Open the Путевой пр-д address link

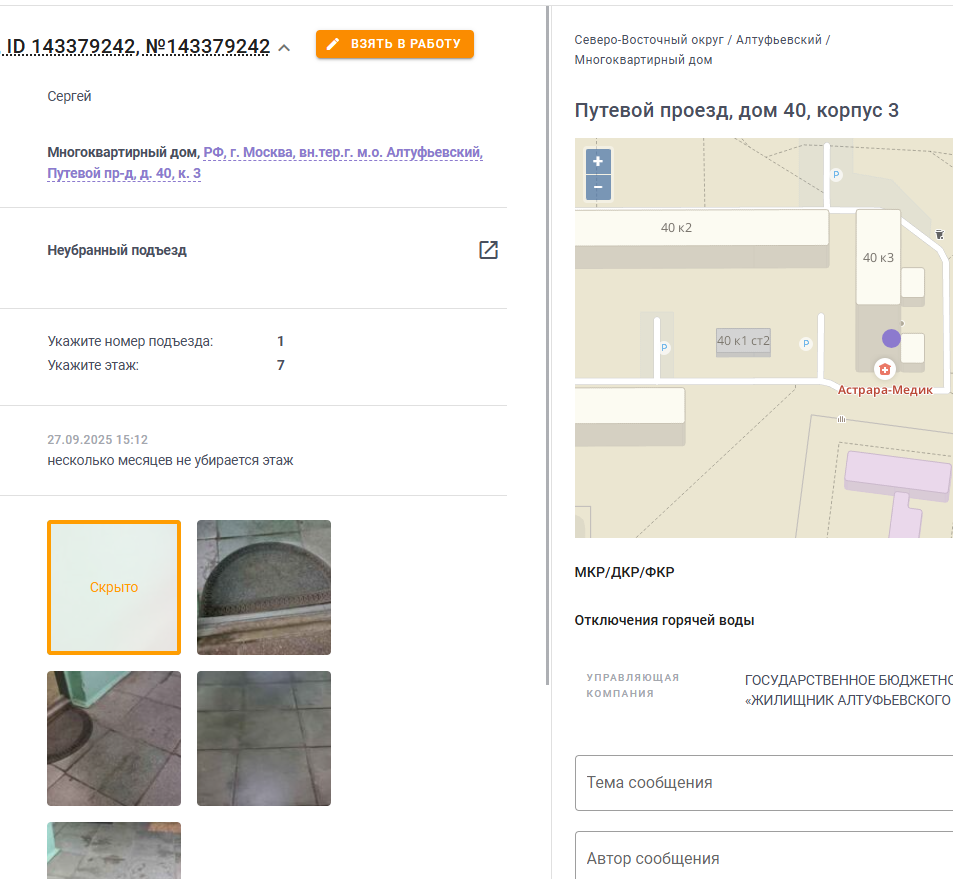[x=265, y=162]
